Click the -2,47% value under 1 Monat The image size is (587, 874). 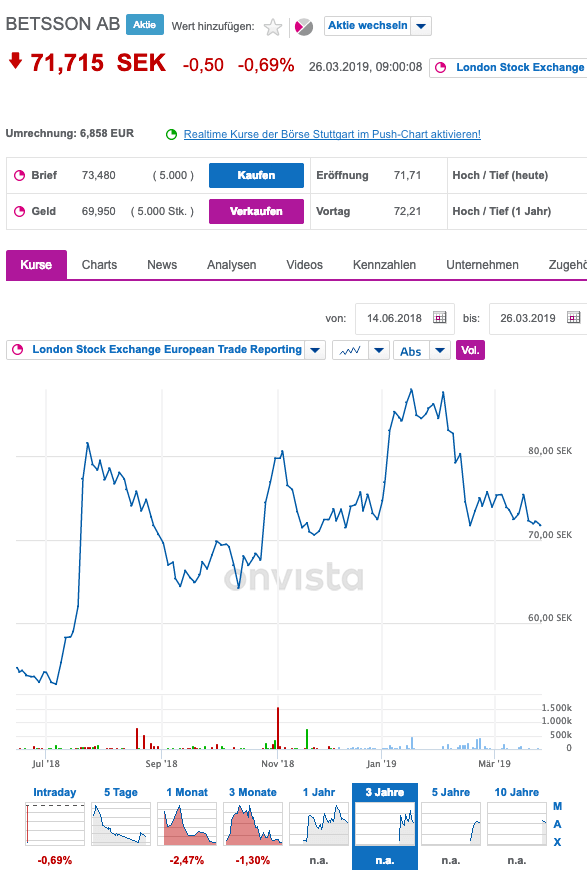point(187,860)
